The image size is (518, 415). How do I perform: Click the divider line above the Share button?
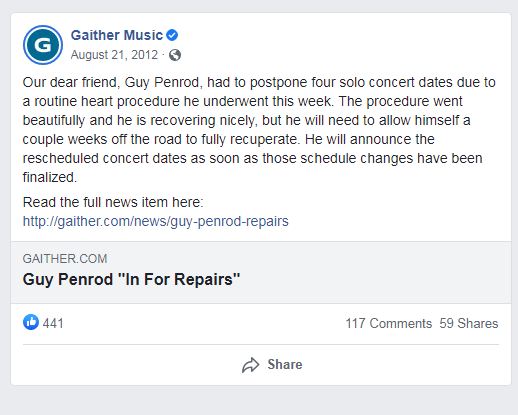[x=261, y=344]
